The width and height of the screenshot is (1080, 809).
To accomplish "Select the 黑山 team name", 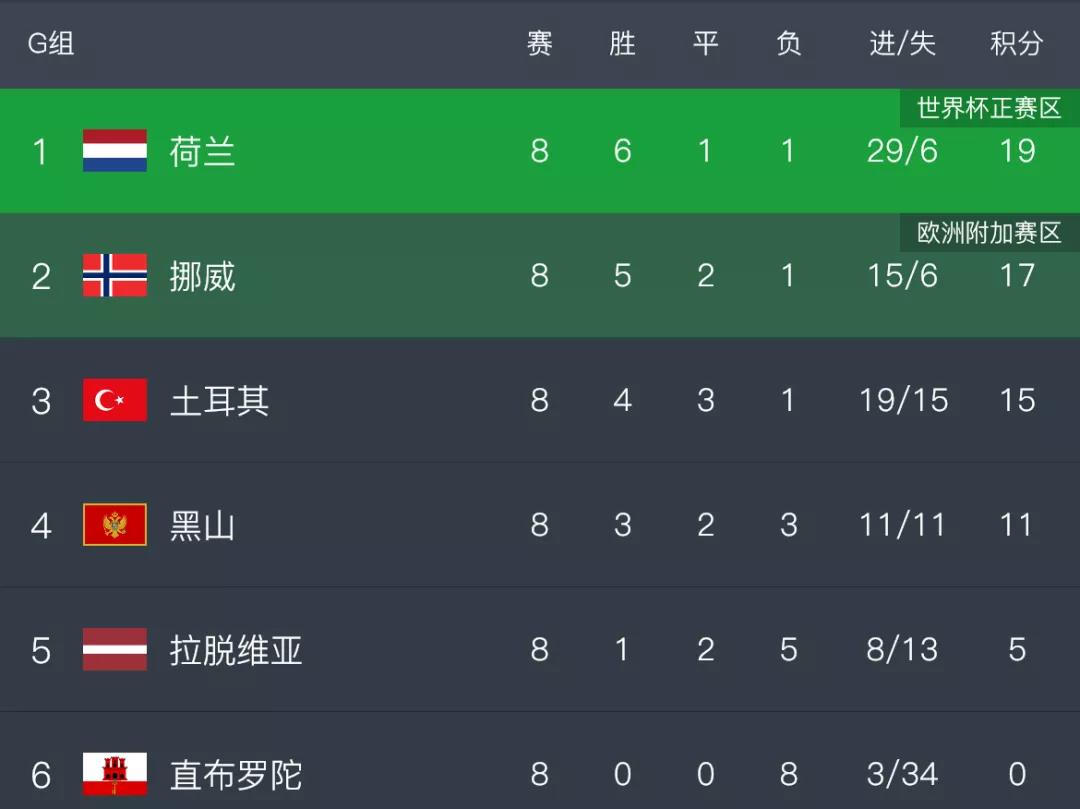I will point(202,525).
